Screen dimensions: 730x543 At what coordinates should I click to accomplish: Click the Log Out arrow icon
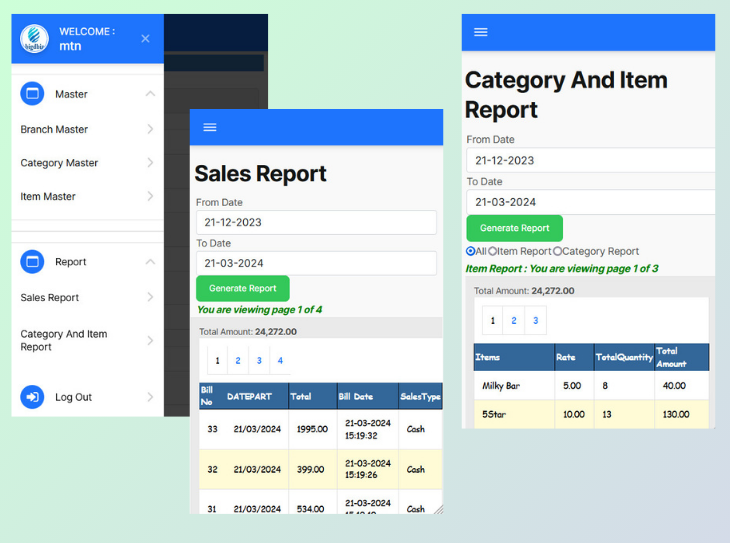pyautogui.click(x=32, y=397)
